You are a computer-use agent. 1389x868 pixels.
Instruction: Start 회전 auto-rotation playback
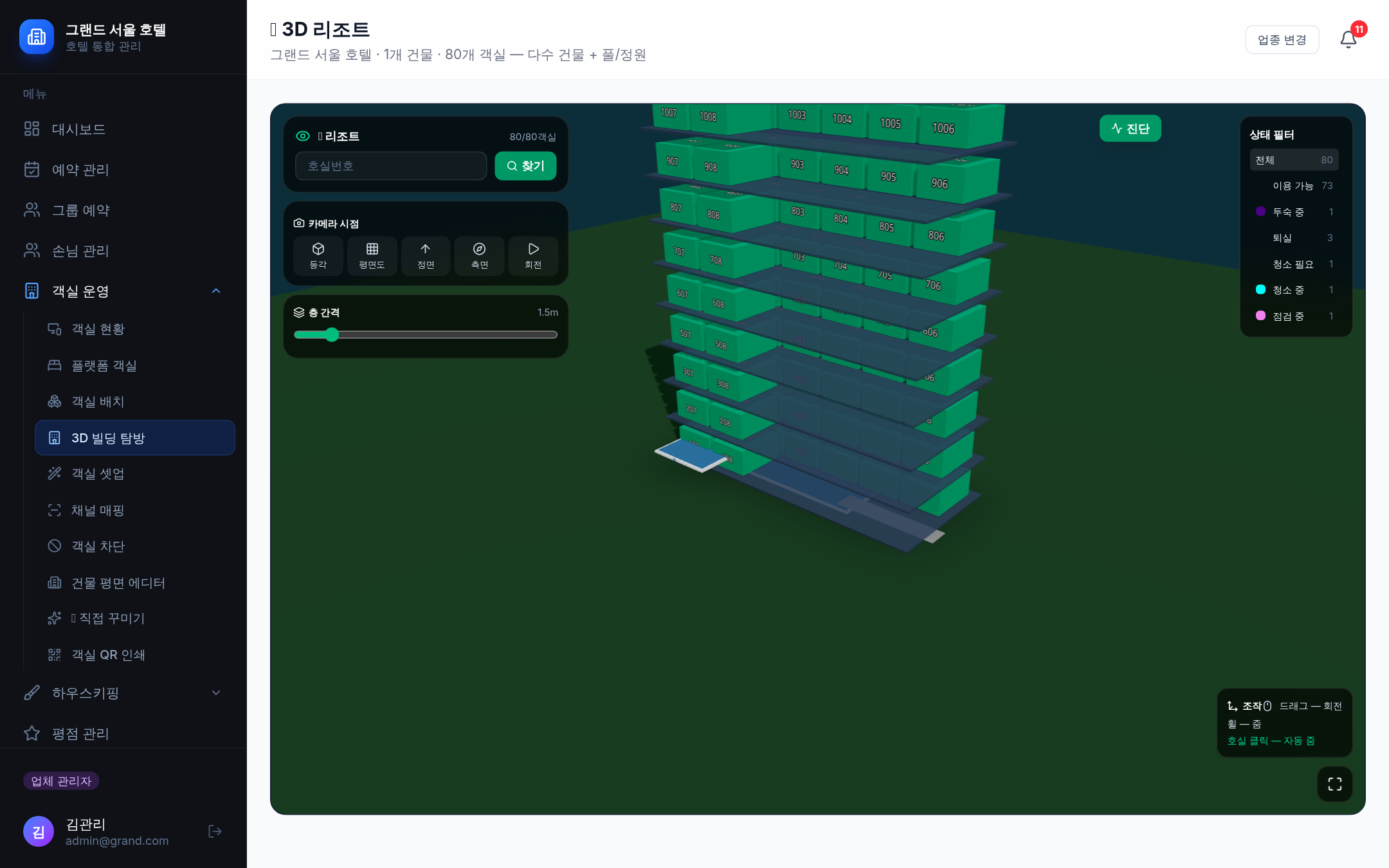[x=533, y=256]
